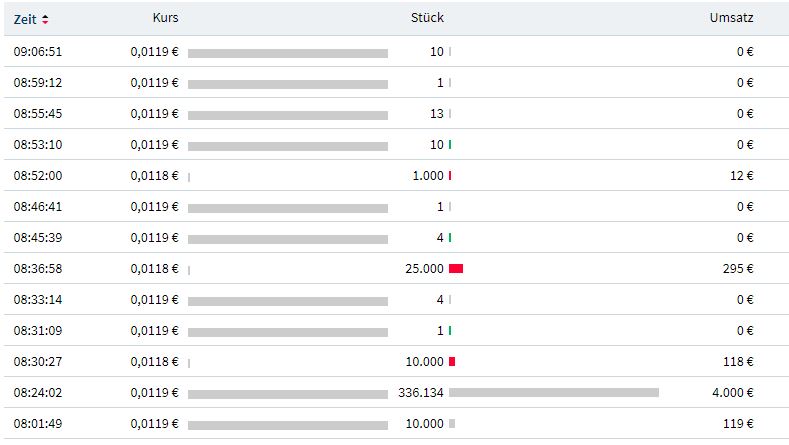Click the long gray volume bar at 08:24:02
Viewport: 789px width, 445px height.
tap(554, 393)
